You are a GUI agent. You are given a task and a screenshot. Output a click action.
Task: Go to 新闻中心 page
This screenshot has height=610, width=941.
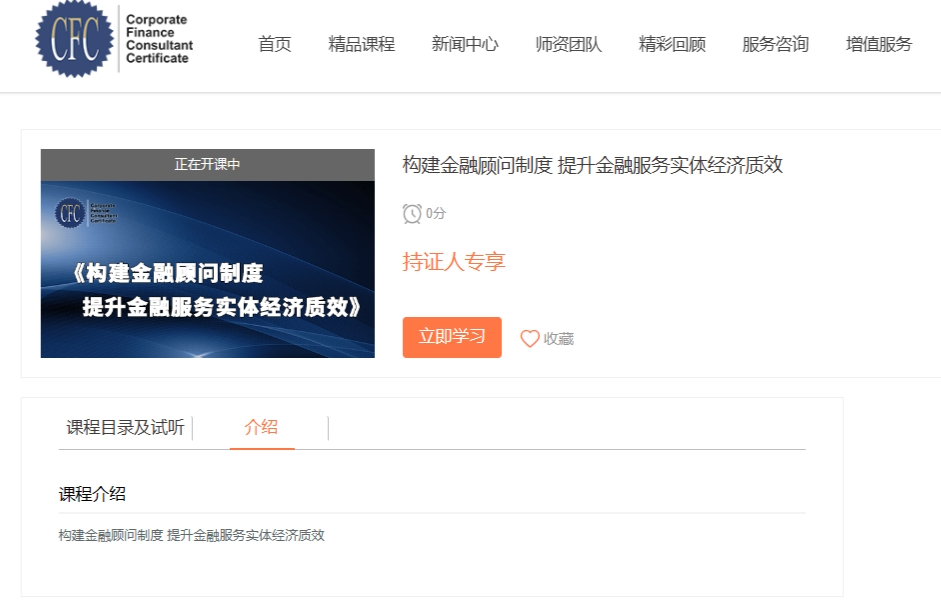click(465, 44)
